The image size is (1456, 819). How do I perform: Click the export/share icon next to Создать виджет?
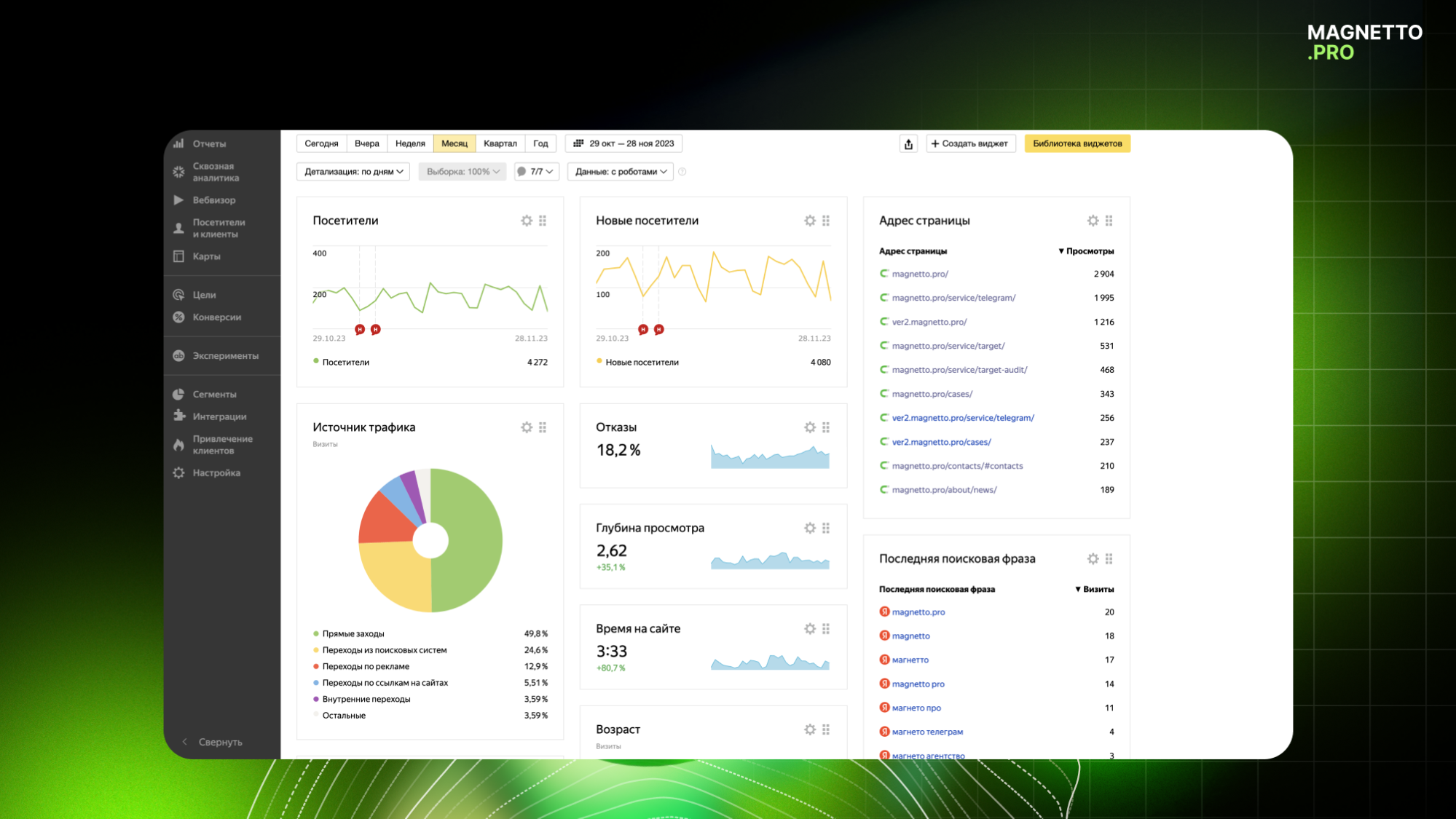908,144
